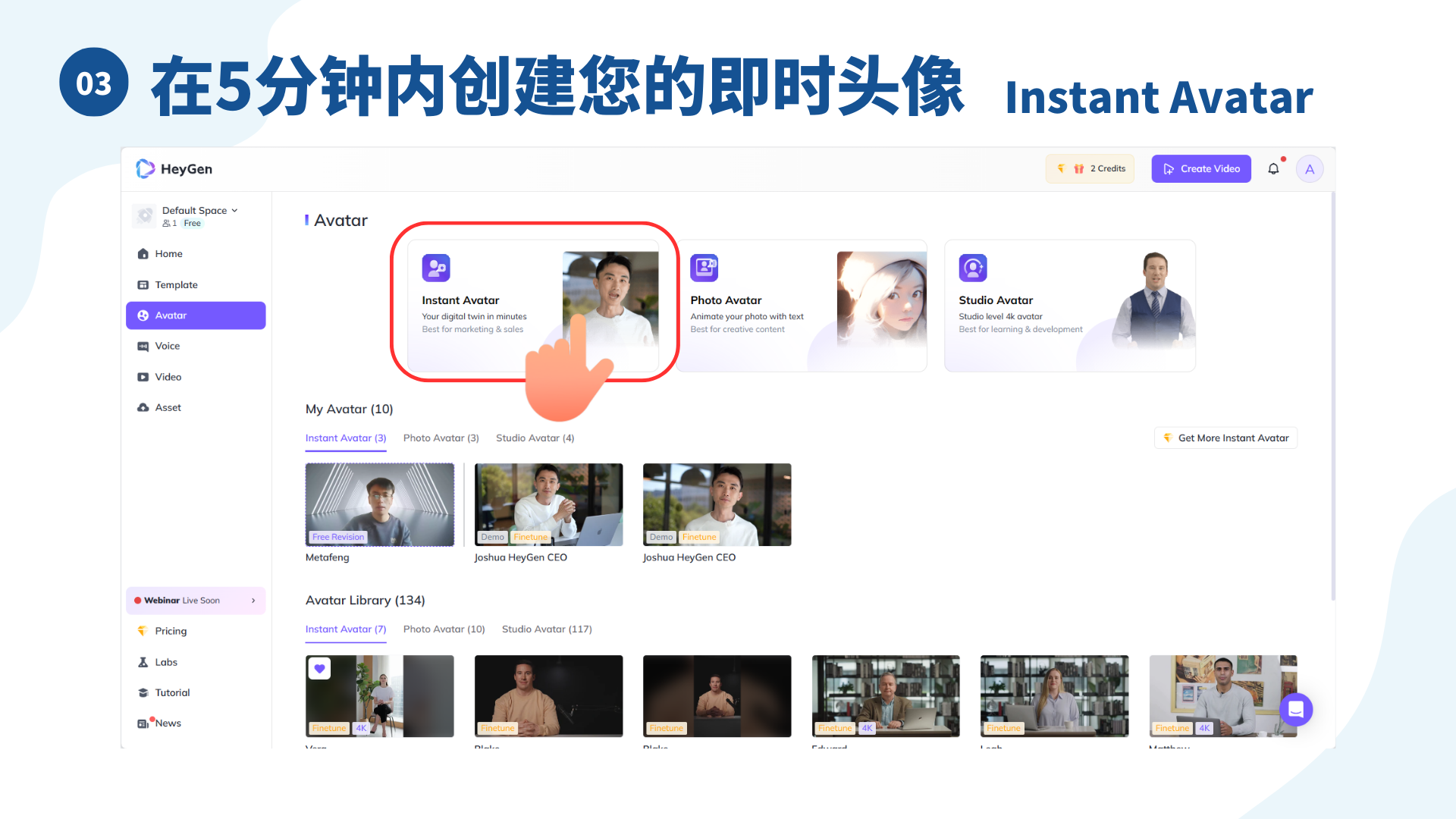Toggle favorite heart on Vera avatar

319,669
